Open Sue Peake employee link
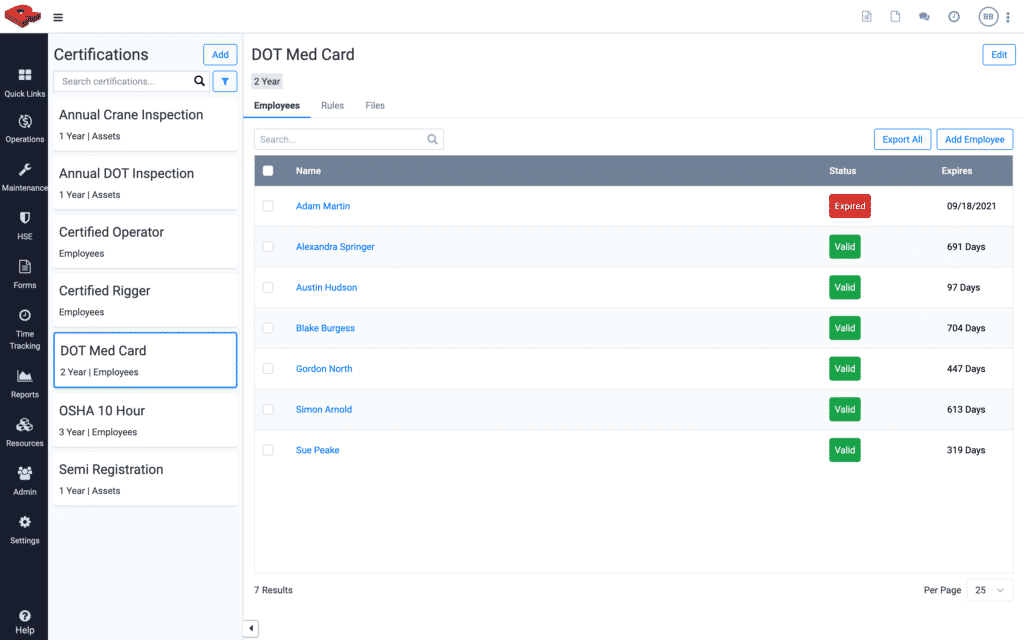The width and height of the screenshot is (1024, 640). point(317,450)
